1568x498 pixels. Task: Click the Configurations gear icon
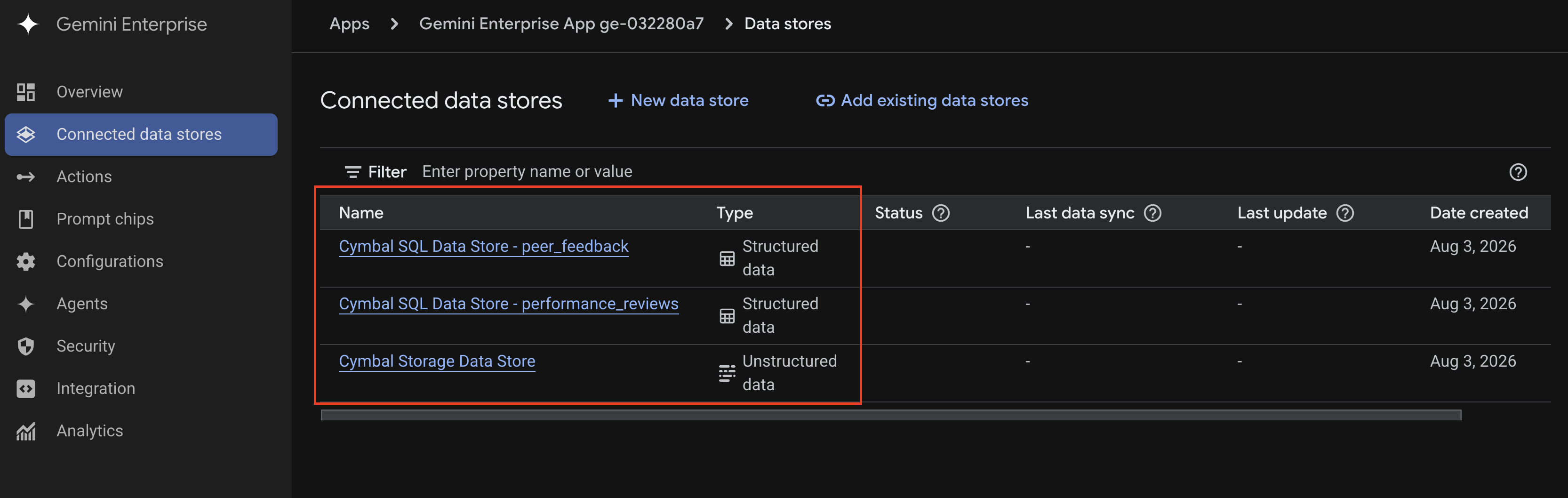25,262
